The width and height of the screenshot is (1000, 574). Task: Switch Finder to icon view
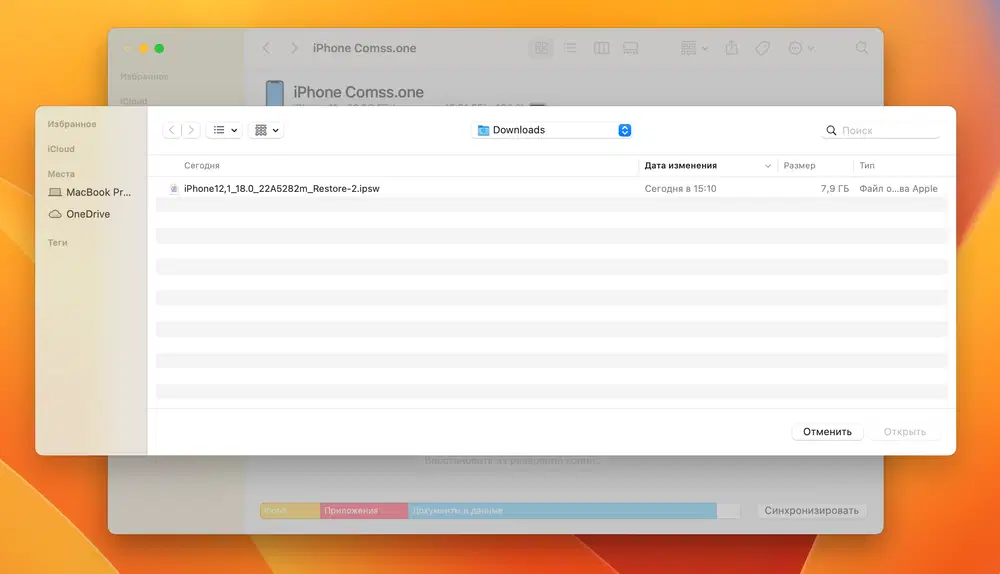click(541, 48)
